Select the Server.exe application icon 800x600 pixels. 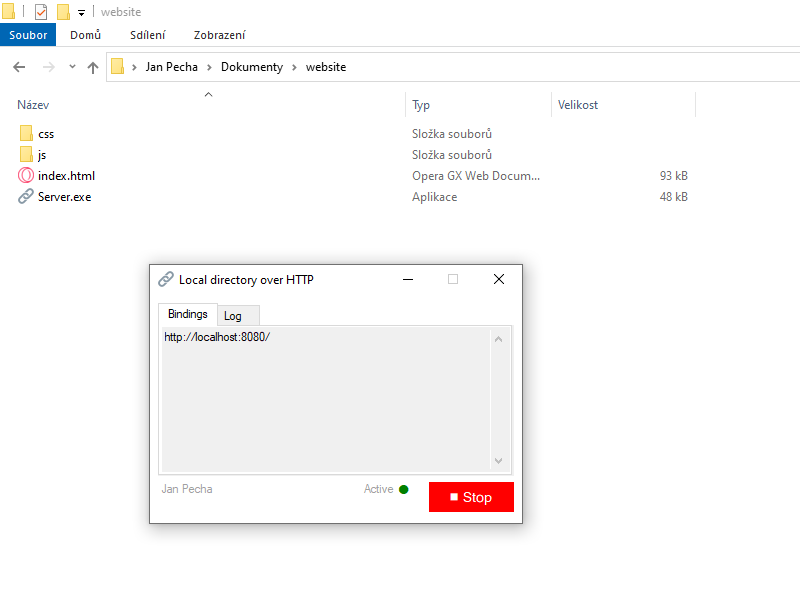coord(26,197)
